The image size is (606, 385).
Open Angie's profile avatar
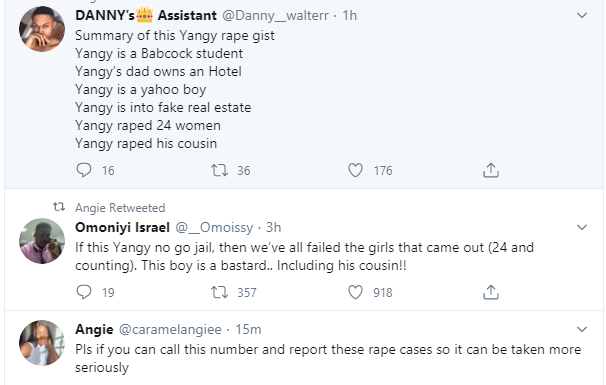click(x=42, y=343)
